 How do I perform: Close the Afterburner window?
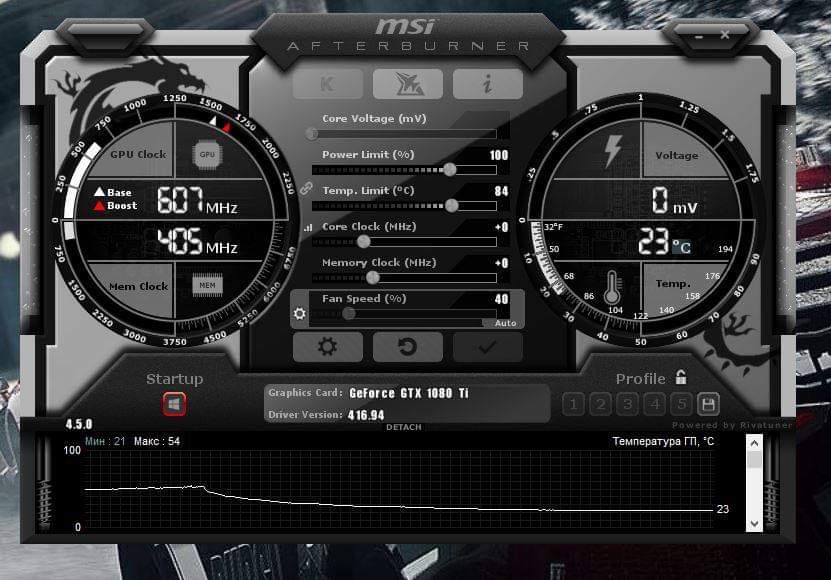click(725, 35)
